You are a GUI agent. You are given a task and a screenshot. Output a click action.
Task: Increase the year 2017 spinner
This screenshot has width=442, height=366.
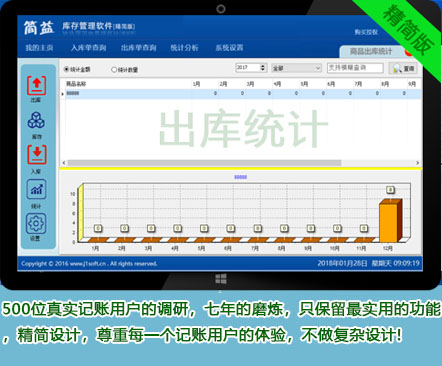coord(263,66)
